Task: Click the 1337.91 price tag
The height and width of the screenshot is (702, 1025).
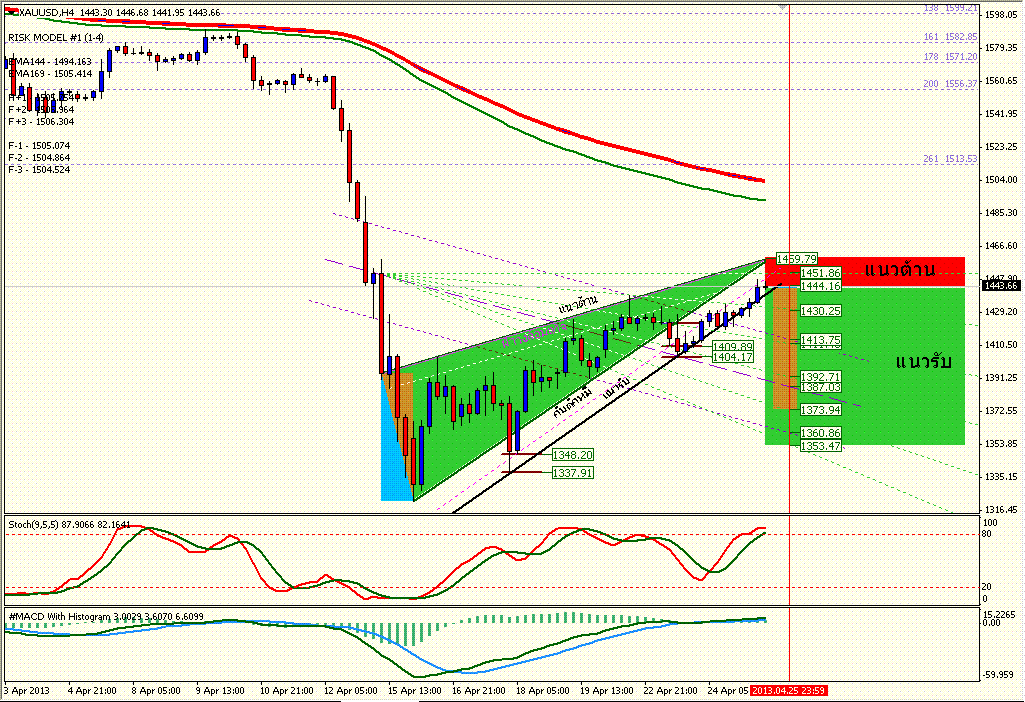Action: [x=573, y=473]
